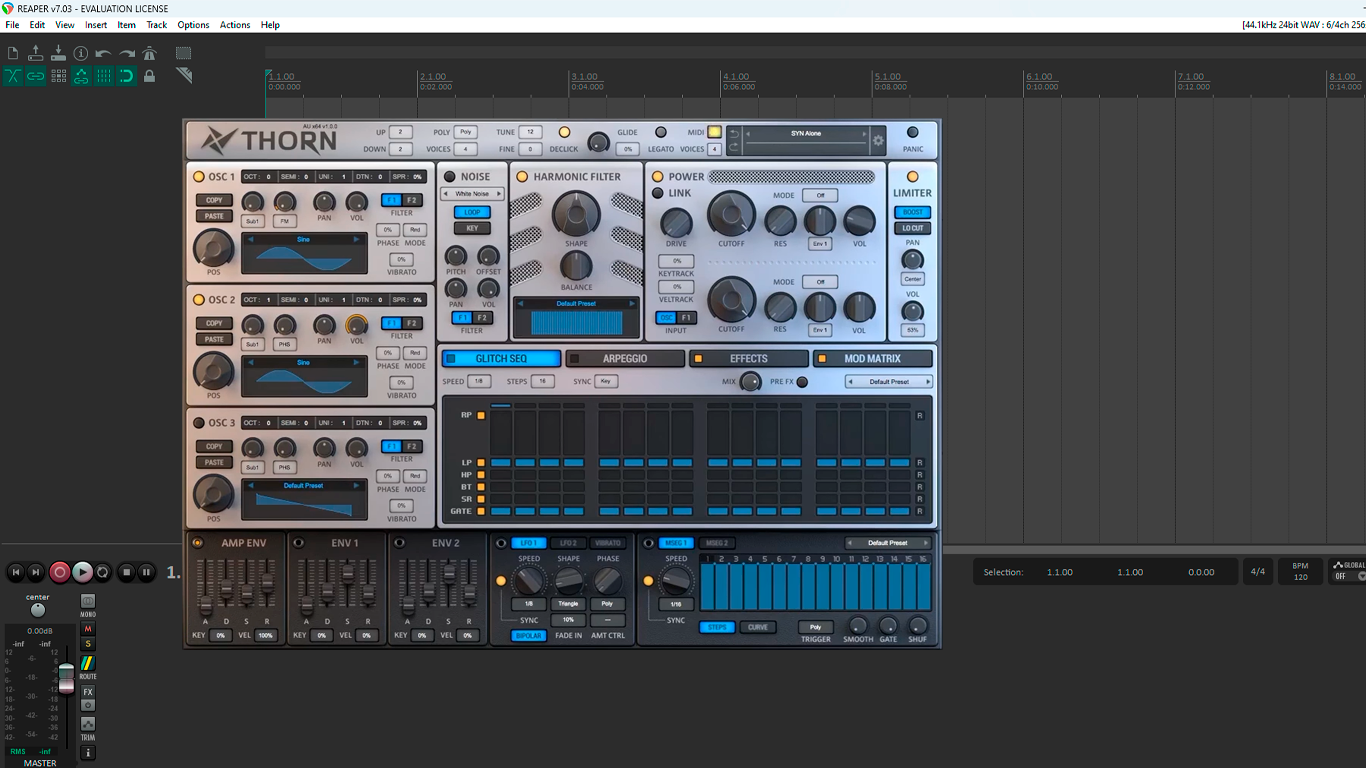Open the White Noise type selector
Viewport: 1366px width, 768px height.
tap(472, 194)
